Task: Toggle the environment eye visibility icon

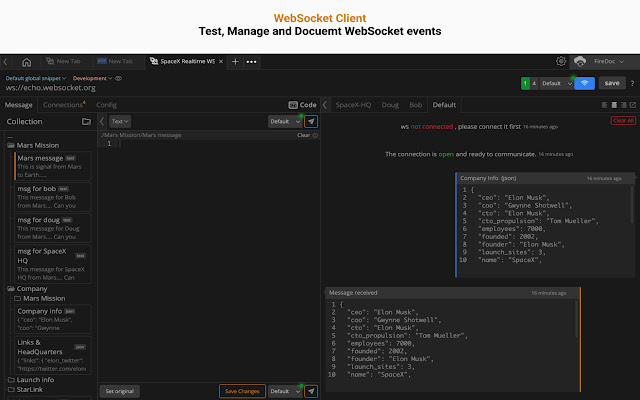Action: click(x=119, y=77)
